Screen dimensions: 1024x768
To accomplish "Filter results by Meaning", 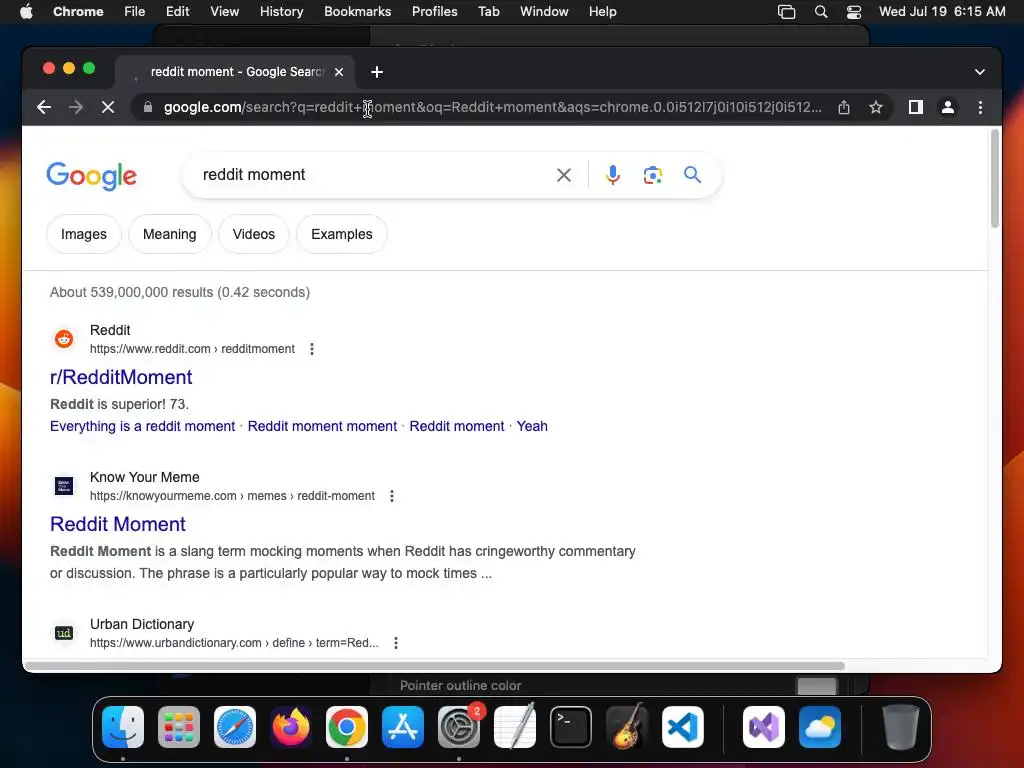I will tap(170, 234).
